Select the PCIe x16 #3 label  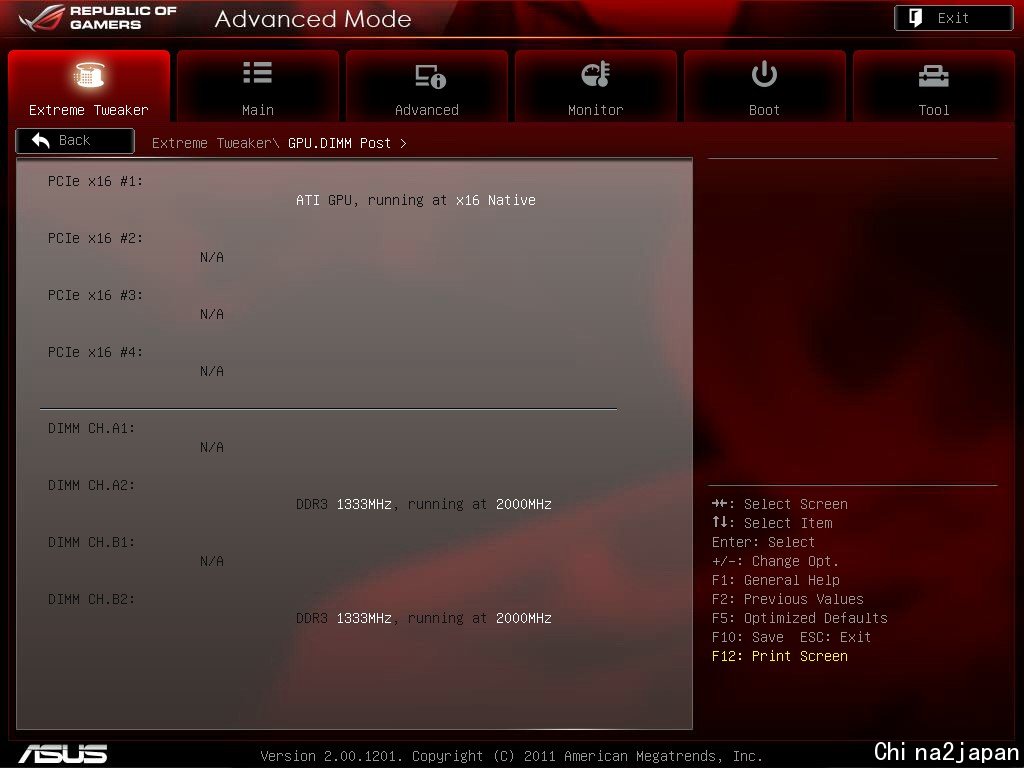pos(95,295)
